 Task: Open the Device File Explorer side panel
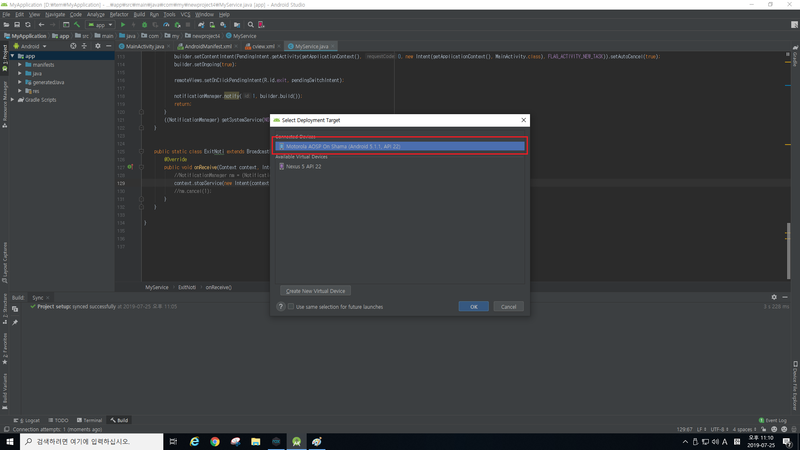[795, 385]
